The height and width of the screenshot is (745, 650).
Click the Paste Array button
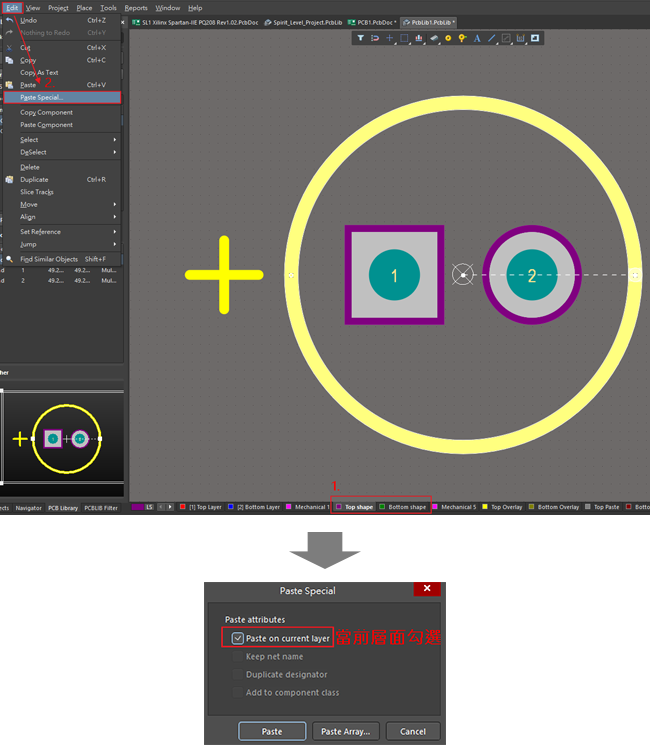click(345, 731)
